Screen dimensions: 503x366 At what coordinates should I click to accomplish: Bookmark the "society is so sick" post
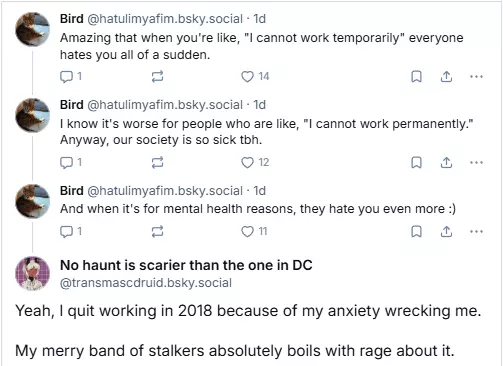(416, 163)
